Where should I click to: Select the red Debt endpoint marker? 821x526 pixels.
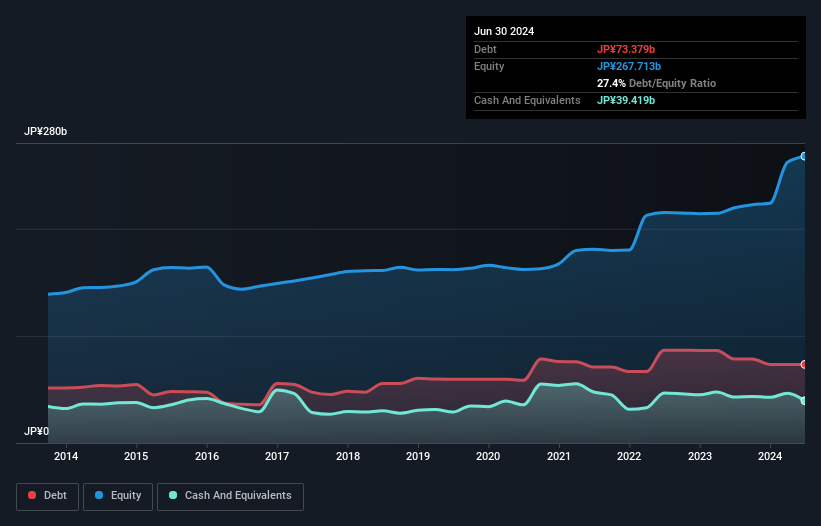(x=804, y=364)
